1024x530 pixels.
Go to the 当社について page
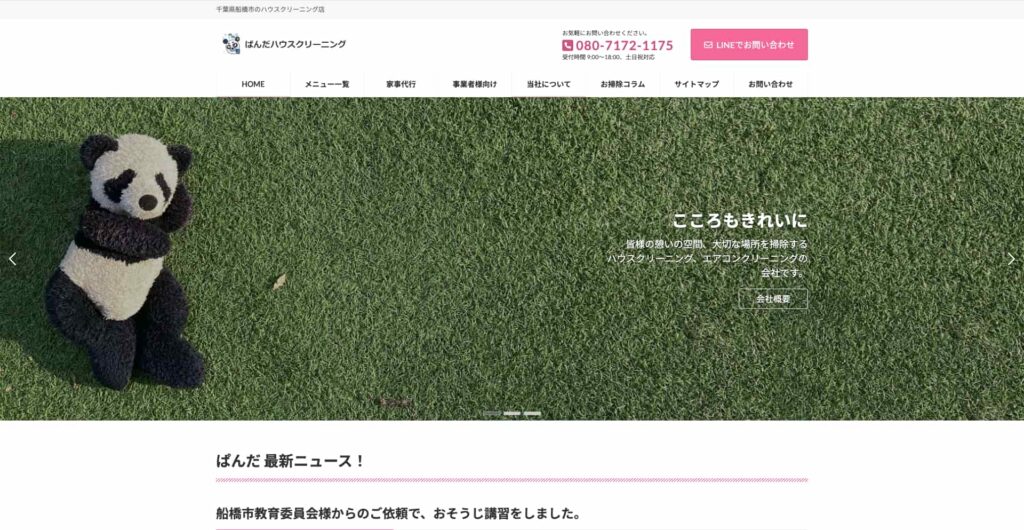(x=548, y=84)
